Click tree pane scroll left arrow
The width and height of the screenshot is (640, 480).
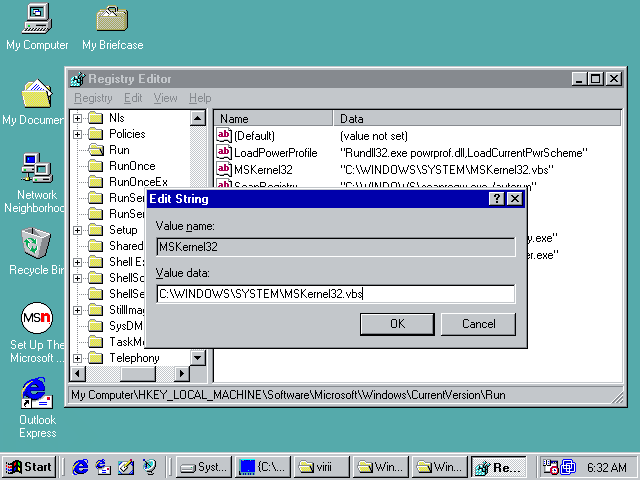tap(78, 373)
